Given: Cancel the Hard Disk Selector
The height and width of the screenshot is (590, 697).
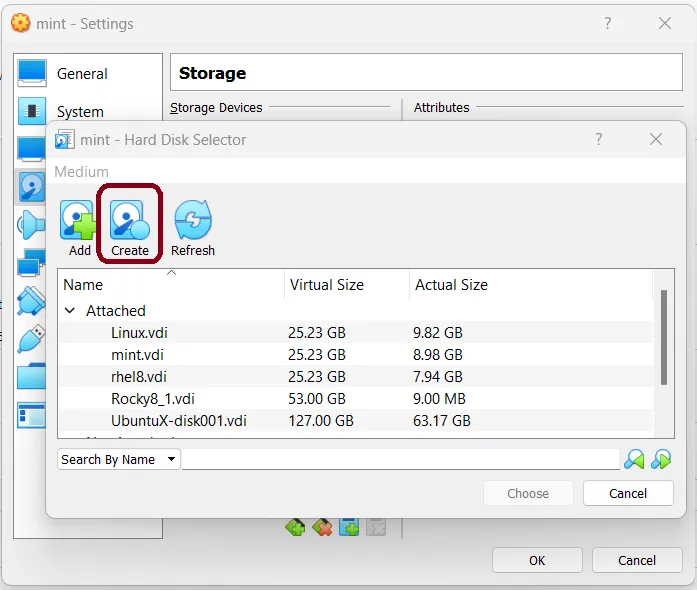Looking at the screenshot, I should pos(628,493).
